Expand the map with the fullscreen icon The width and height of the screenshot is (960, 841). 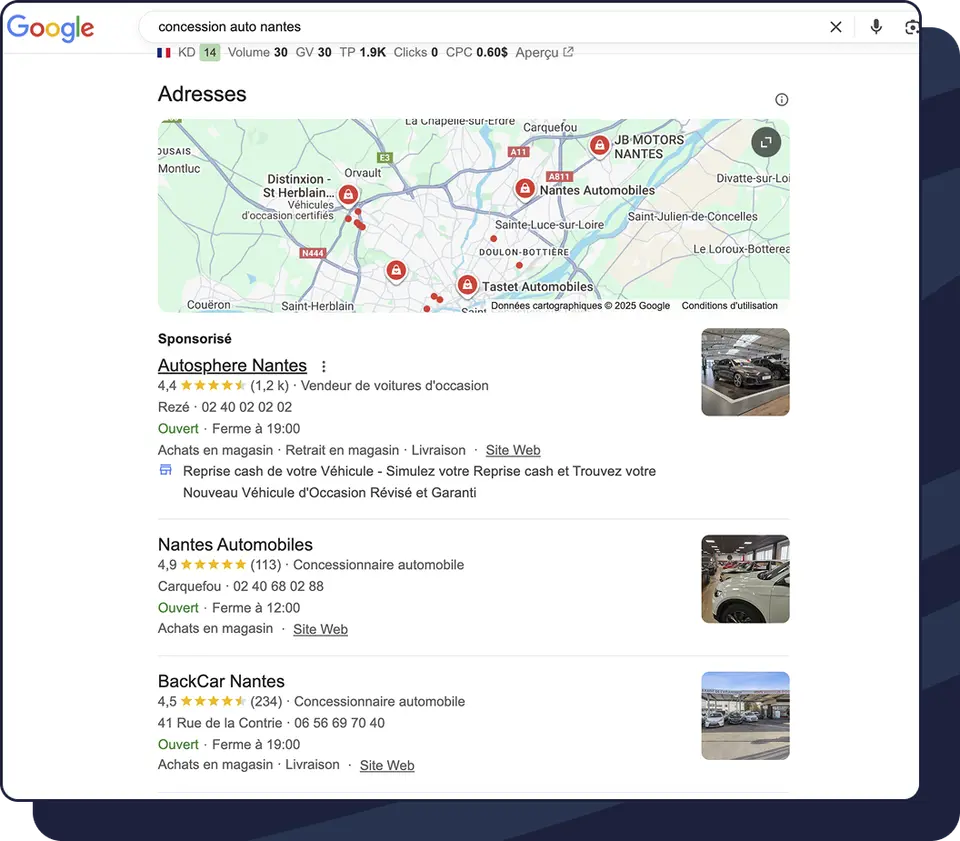[766, 143]
